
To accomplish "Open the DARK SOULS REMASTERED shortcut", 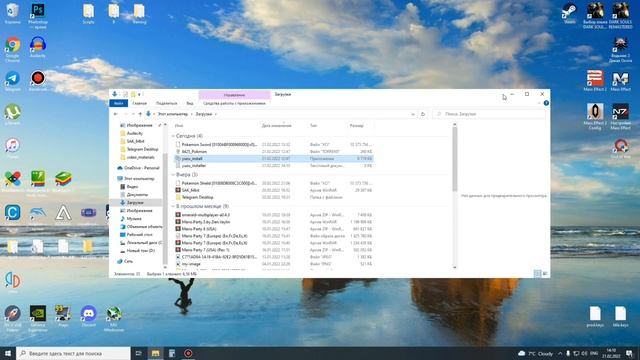I will coord(620,16).
